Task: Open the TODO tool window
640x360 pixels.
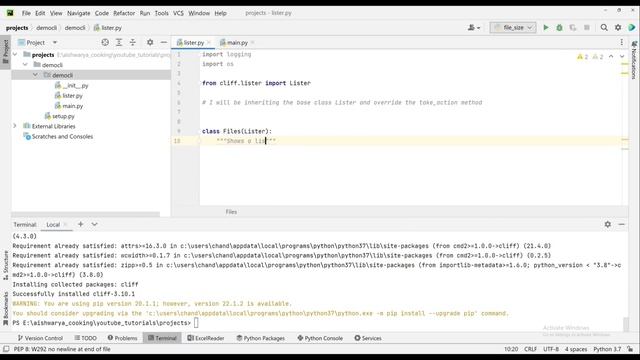Action: tap(85, 338)
